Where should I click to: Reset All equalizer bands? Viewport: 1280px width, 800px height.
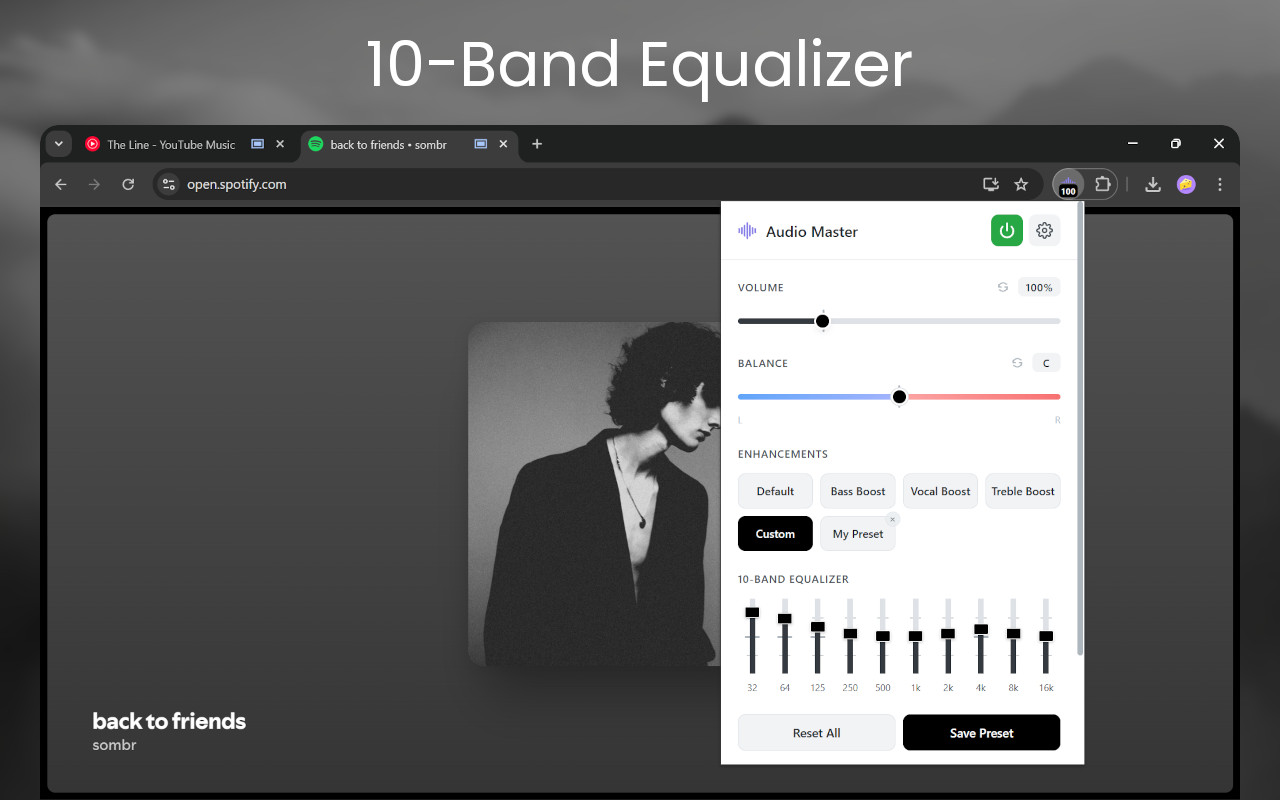coord(816,732)
